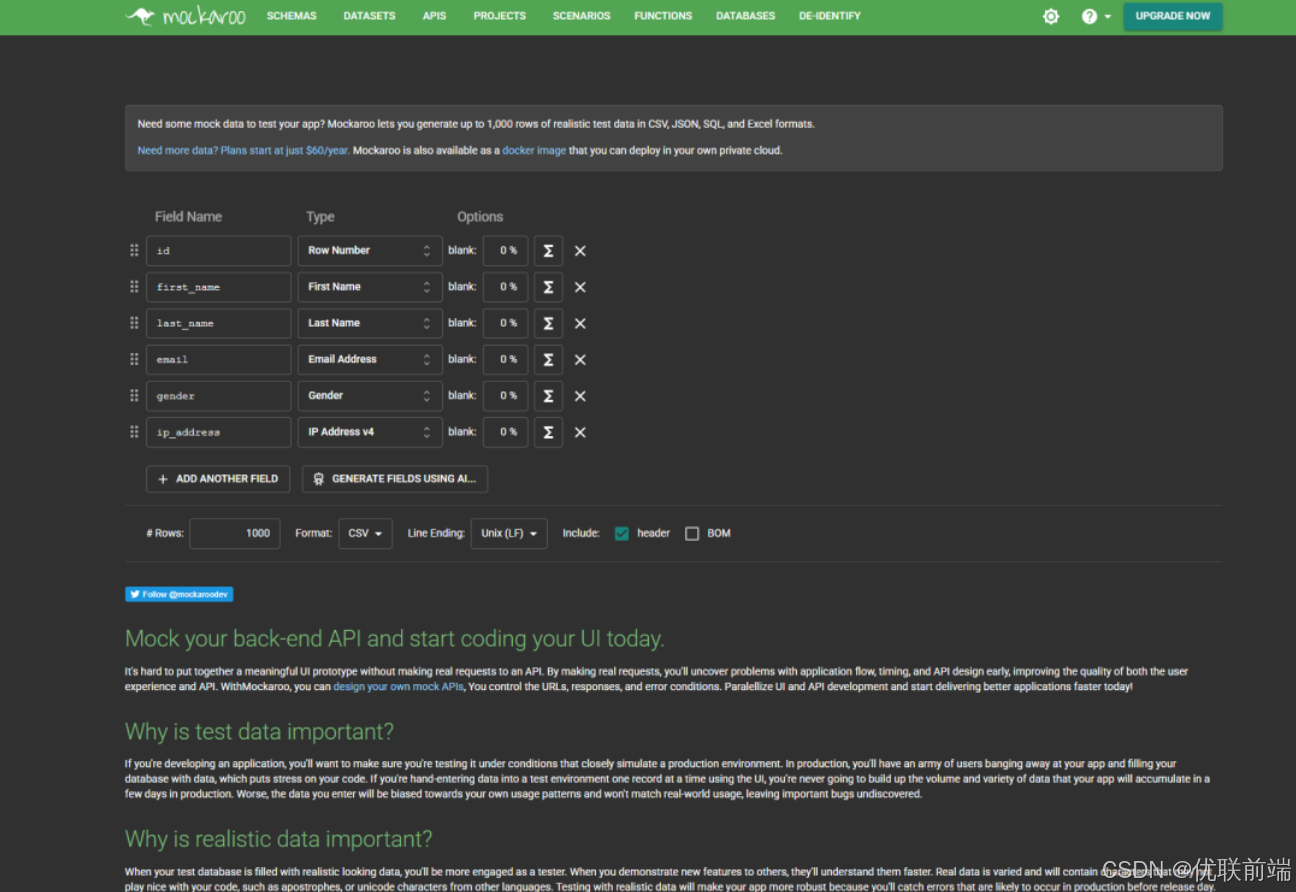Open the formula editor for first_name field
1296x892 pixels.
point(548,287)
